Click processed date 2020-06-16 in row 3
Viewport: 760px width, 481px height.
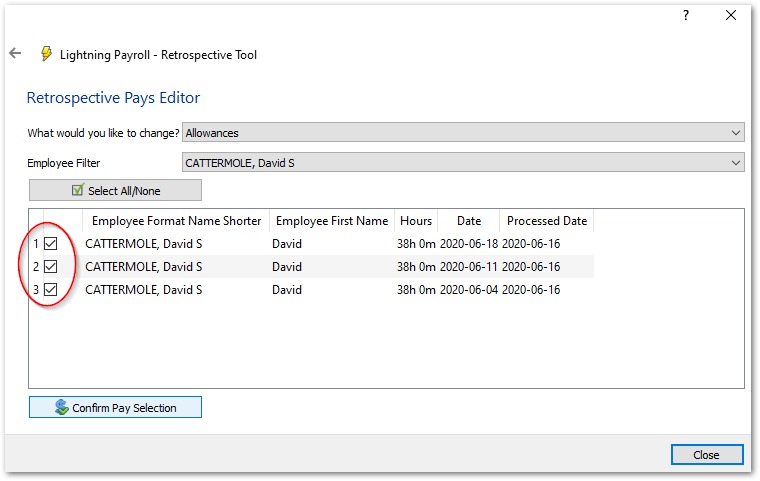(531, 289)
